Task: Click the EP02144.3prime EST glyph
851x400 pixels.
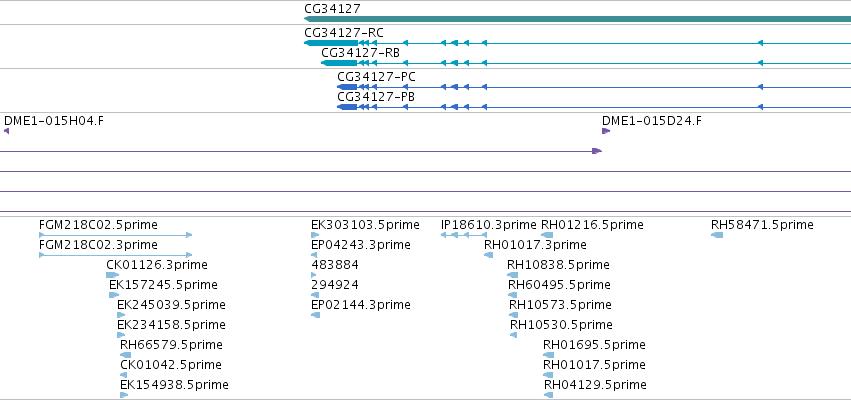Action: coord(315,315)
